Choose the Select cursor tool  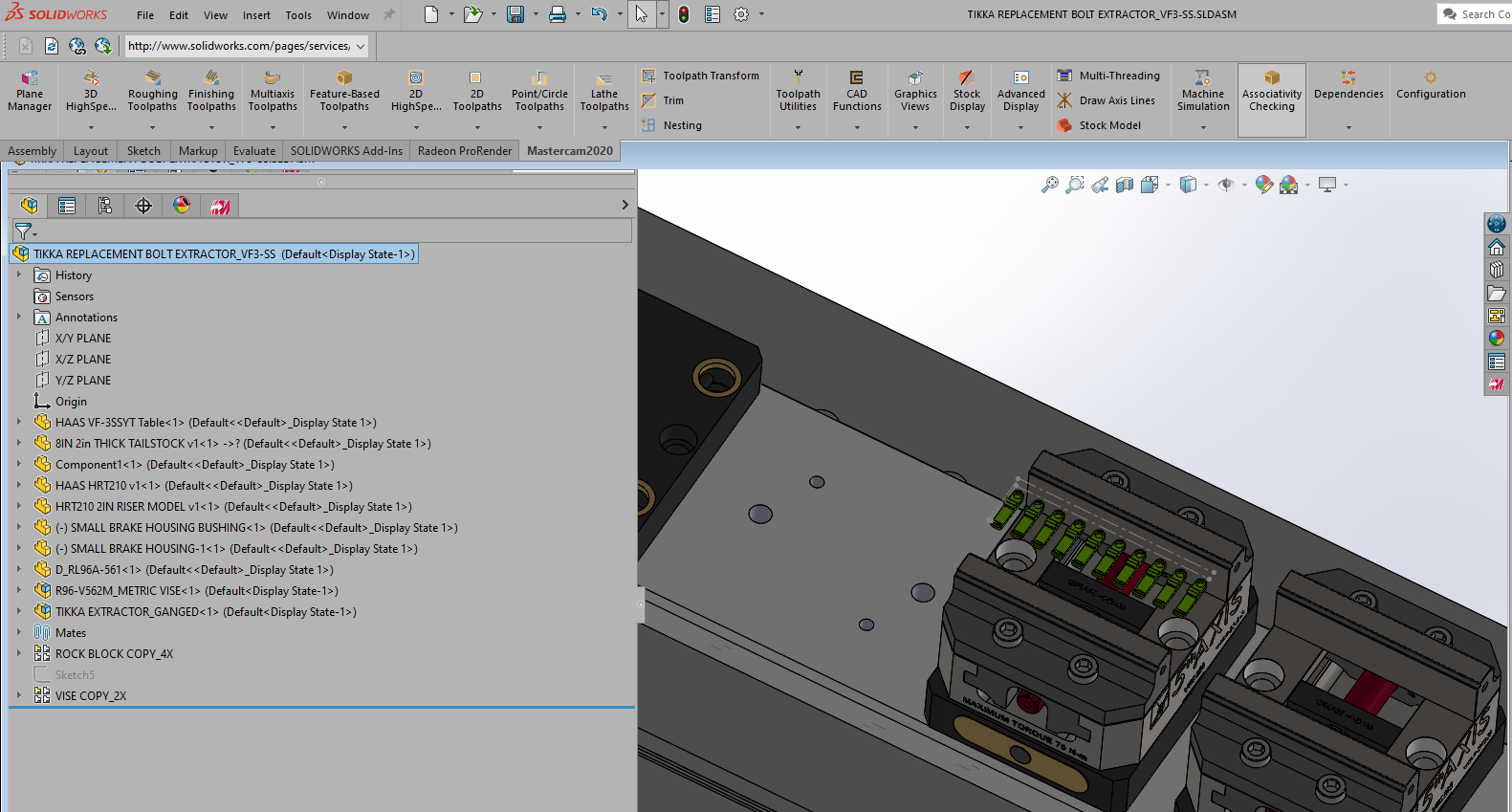642,14
